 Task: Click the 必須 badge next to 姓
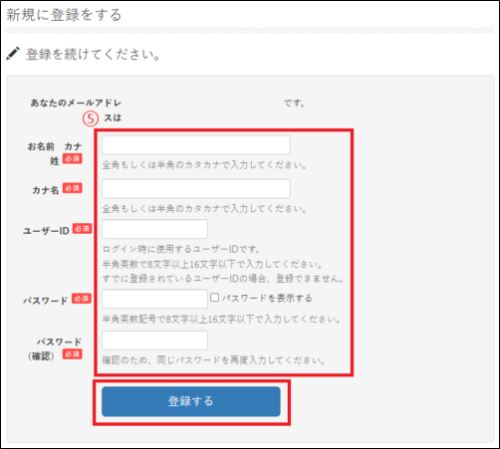pyautogui.click(x=72, y=159)
